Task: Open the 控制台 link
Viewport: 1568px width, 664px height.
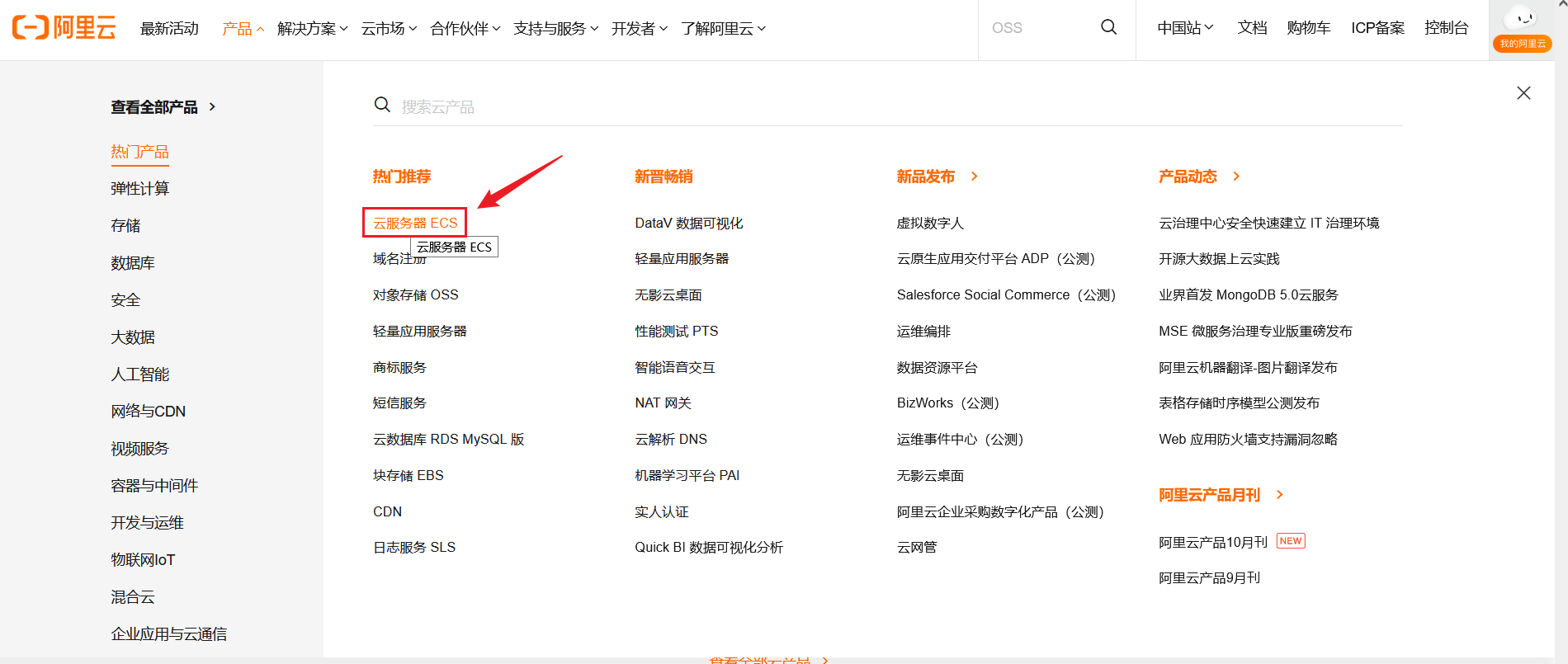Action: coord(1446,28)
